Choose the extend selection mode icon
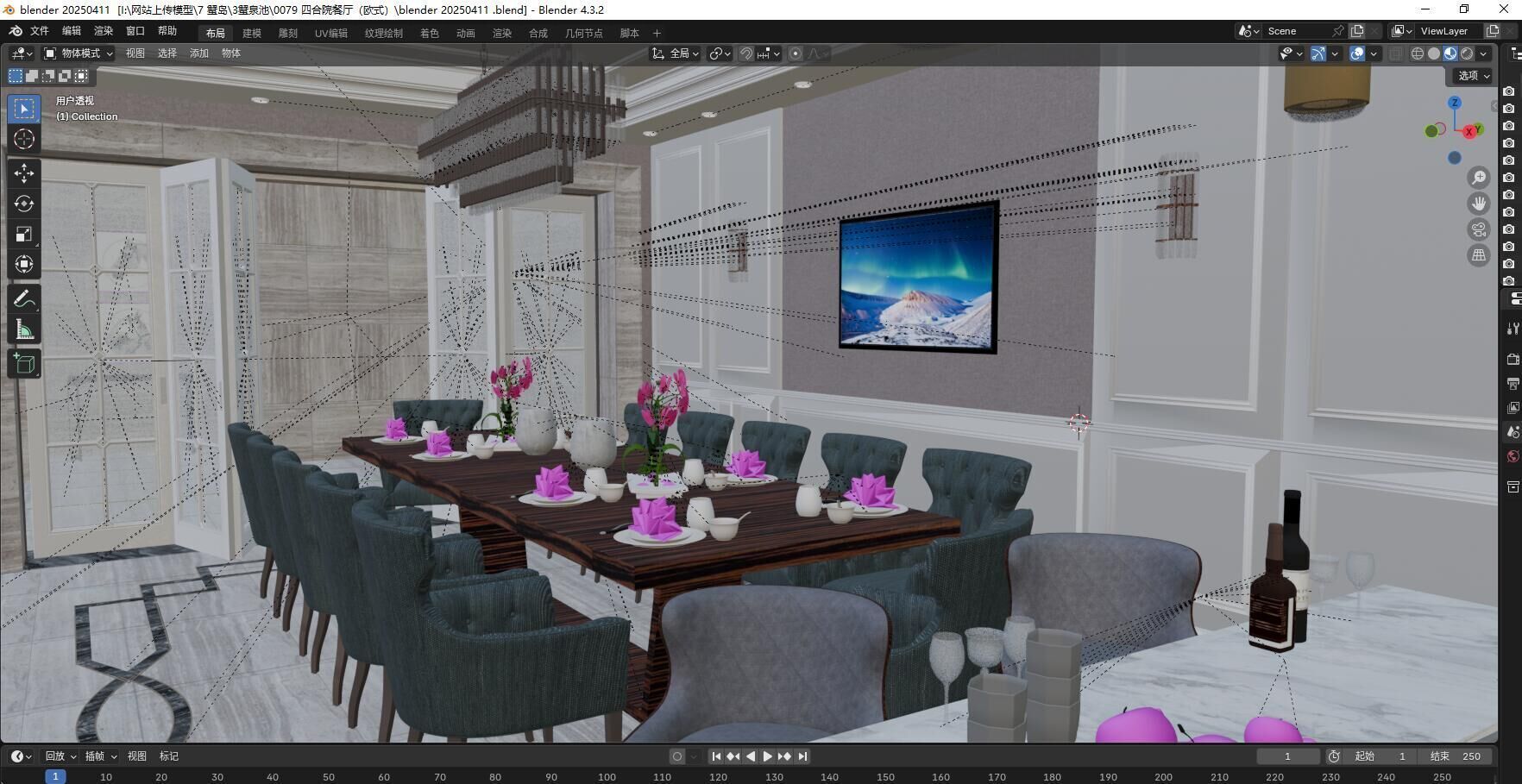Image resolution: width=1522 pixels, height=784 pixels. [x=32, y=76]
